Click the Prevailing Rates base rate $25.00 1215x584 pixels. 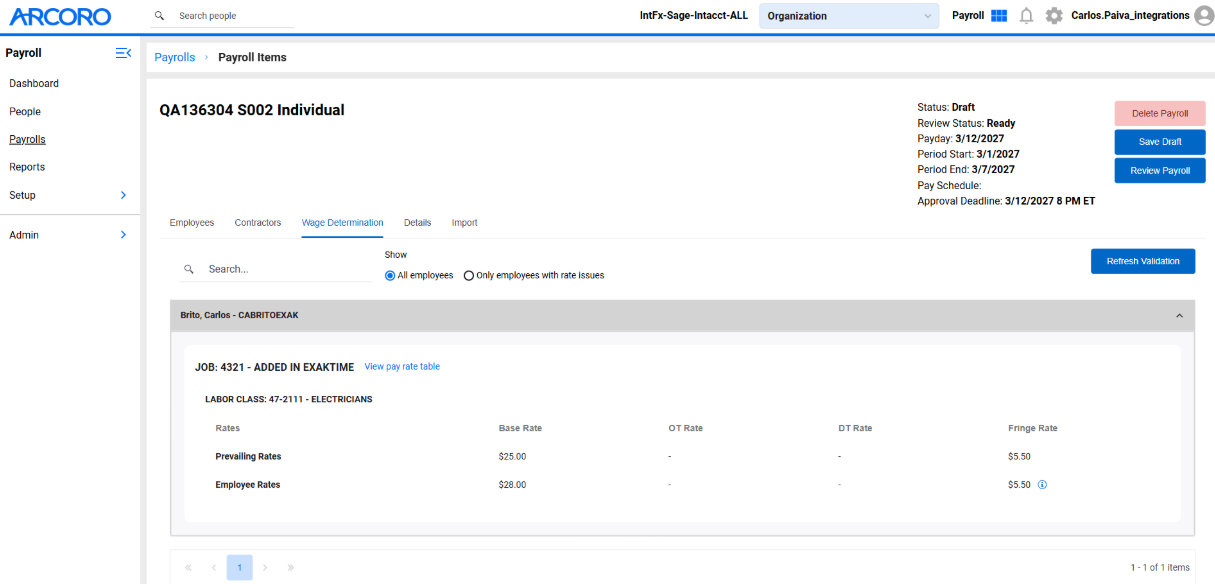(512, 457)
